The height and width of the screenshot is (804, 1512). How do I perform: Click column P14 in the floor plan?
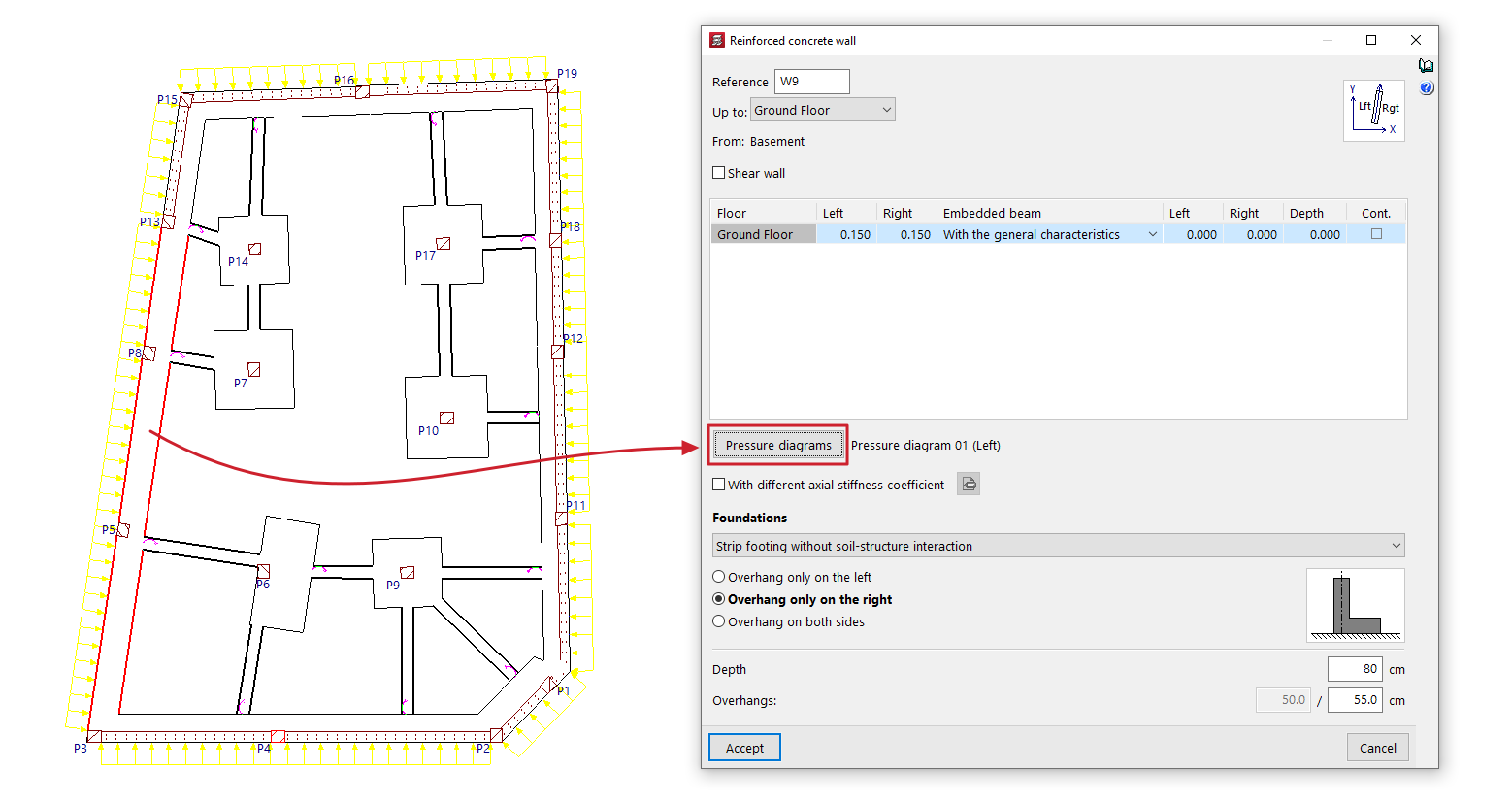(x=254, y=249)
